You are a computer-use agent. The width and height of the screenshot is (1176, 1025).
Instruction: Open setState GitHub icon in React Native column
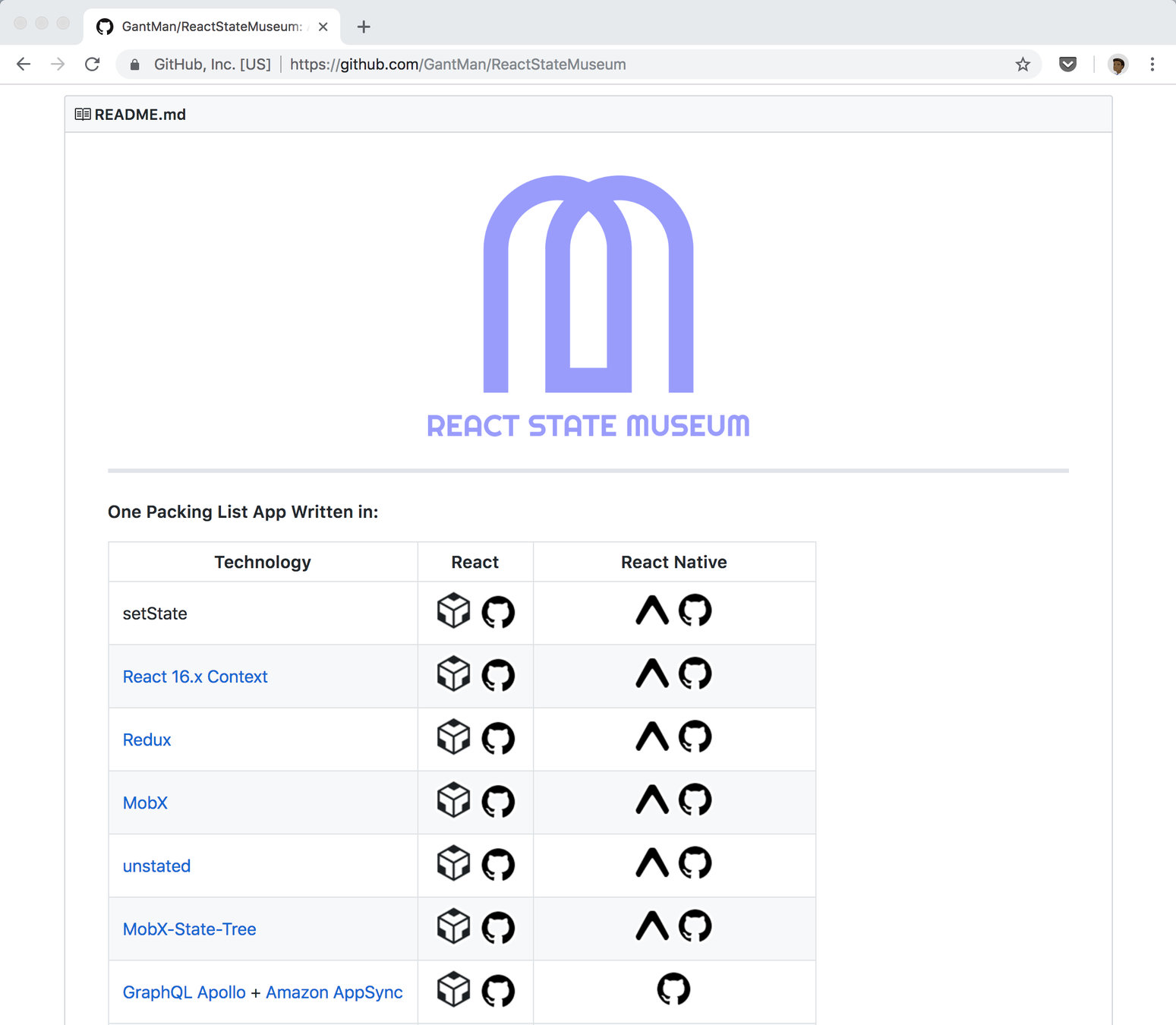(x=695, y=610)
